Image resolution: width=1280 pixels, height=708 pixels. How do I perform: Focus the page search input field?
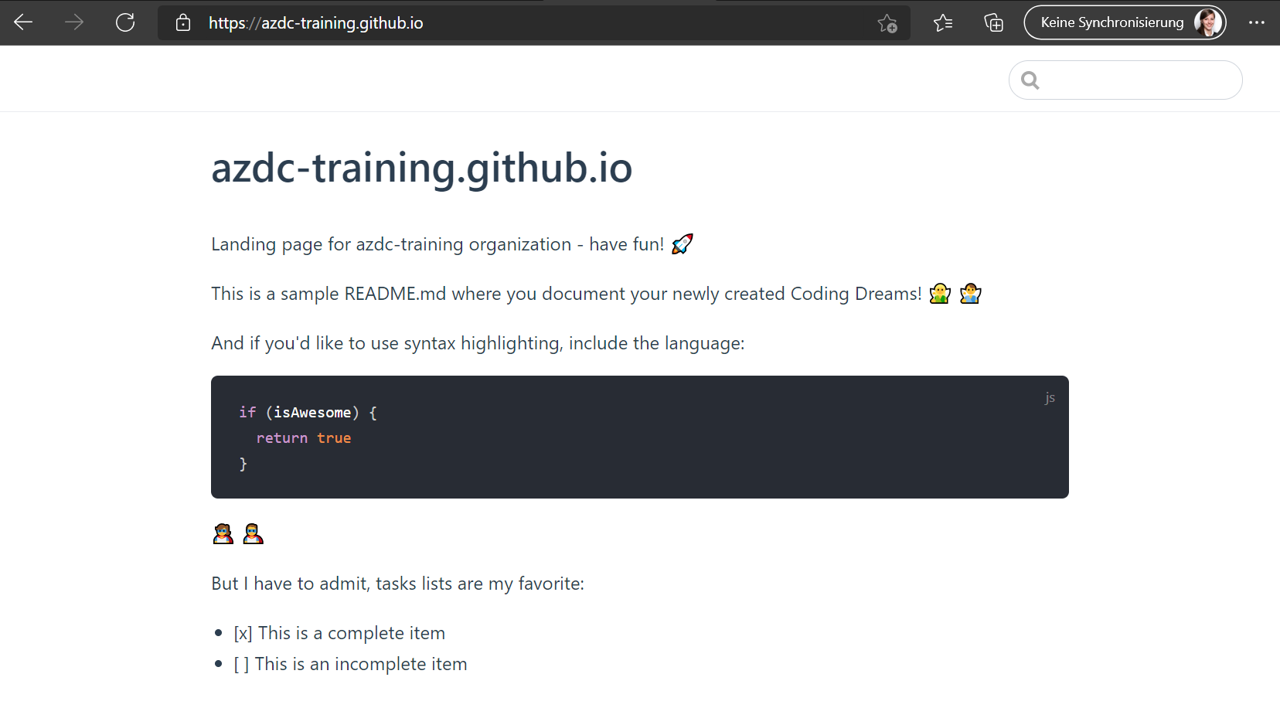[1138, 80]
